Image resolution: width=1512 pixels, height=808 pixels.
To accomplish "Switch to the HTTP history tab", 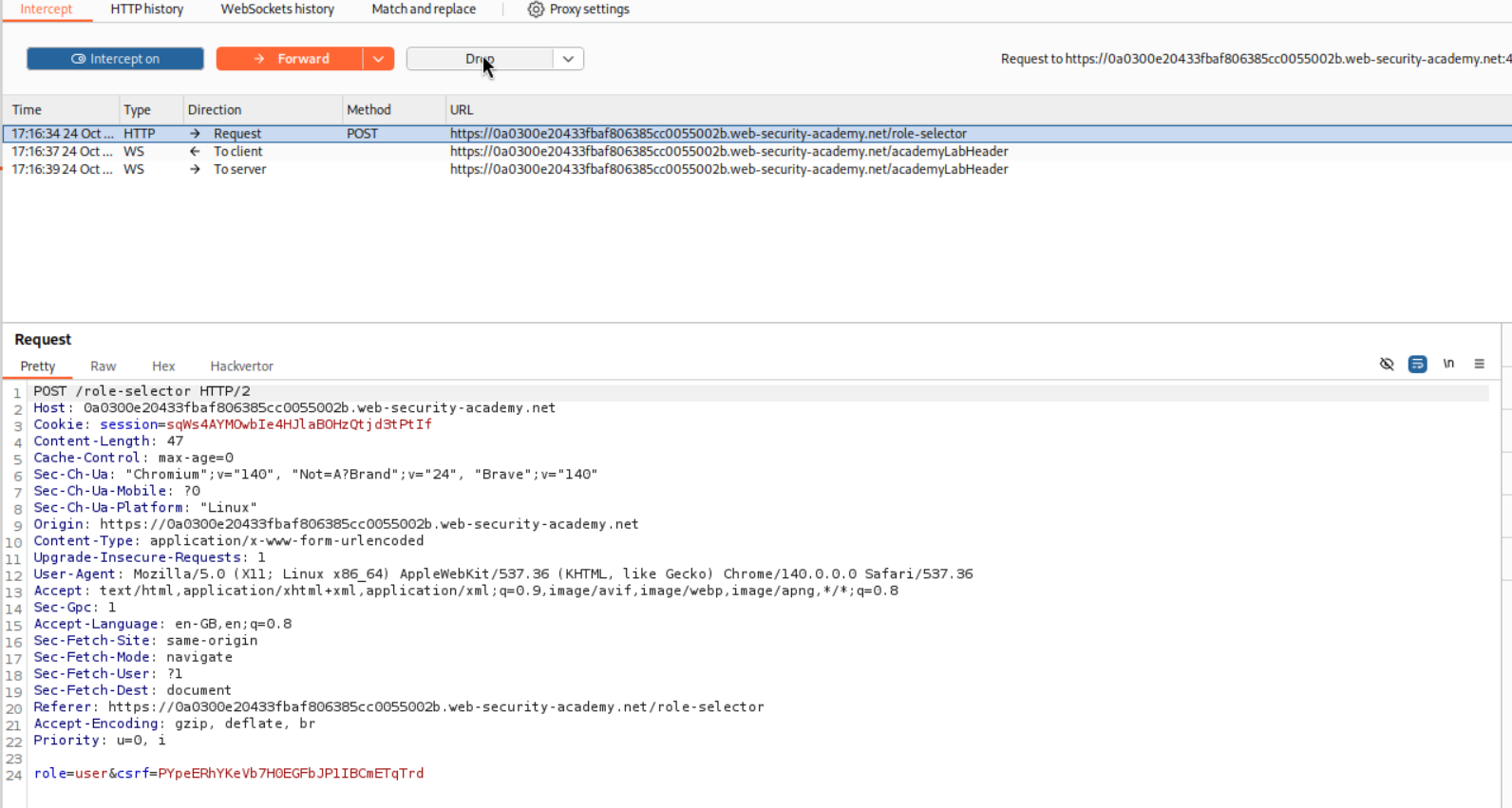I will point(147,9).
